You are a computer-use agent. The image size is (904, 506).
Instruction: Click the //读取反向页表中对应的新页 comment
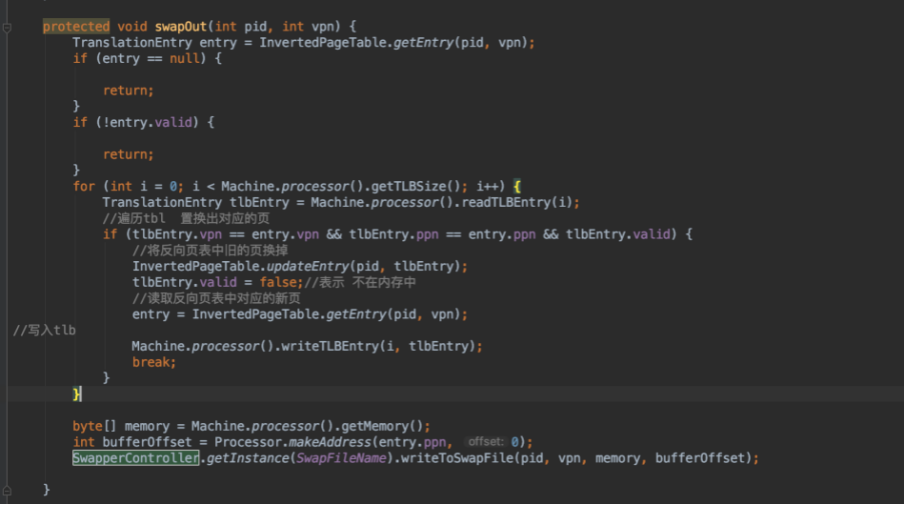[216, 299]
